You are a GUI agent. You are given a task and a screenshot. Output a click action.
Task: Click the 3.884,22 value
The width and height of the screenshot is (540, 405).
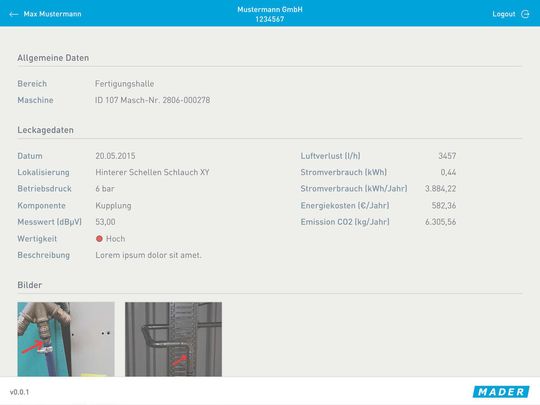tap(440, 189)
